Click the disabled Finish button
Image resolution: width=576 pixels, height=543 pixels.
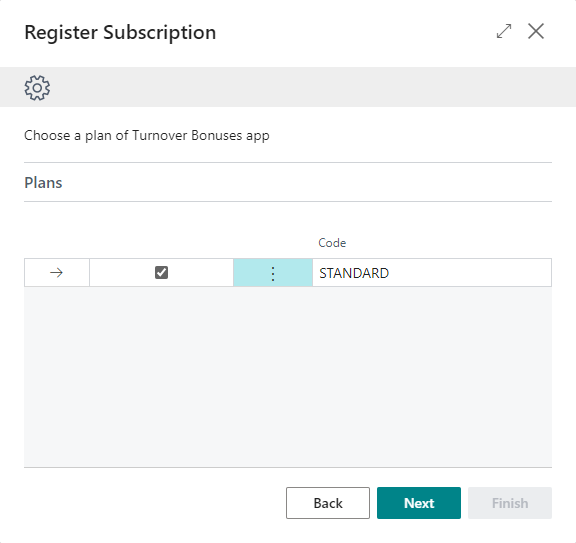click(x=510, y=503)
